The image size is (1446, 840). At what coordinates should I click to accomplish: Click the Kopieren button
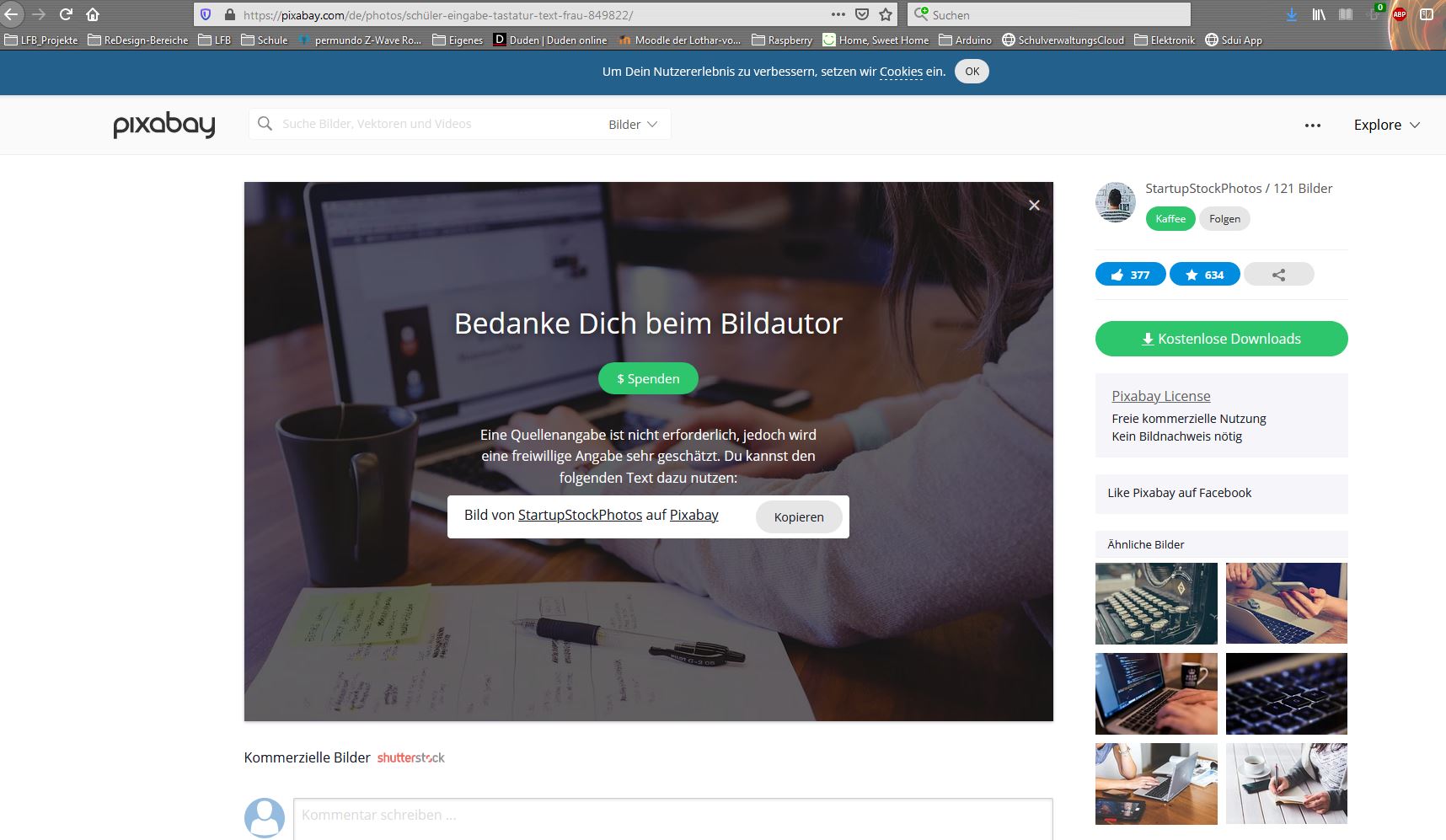(x=799, y=517)
